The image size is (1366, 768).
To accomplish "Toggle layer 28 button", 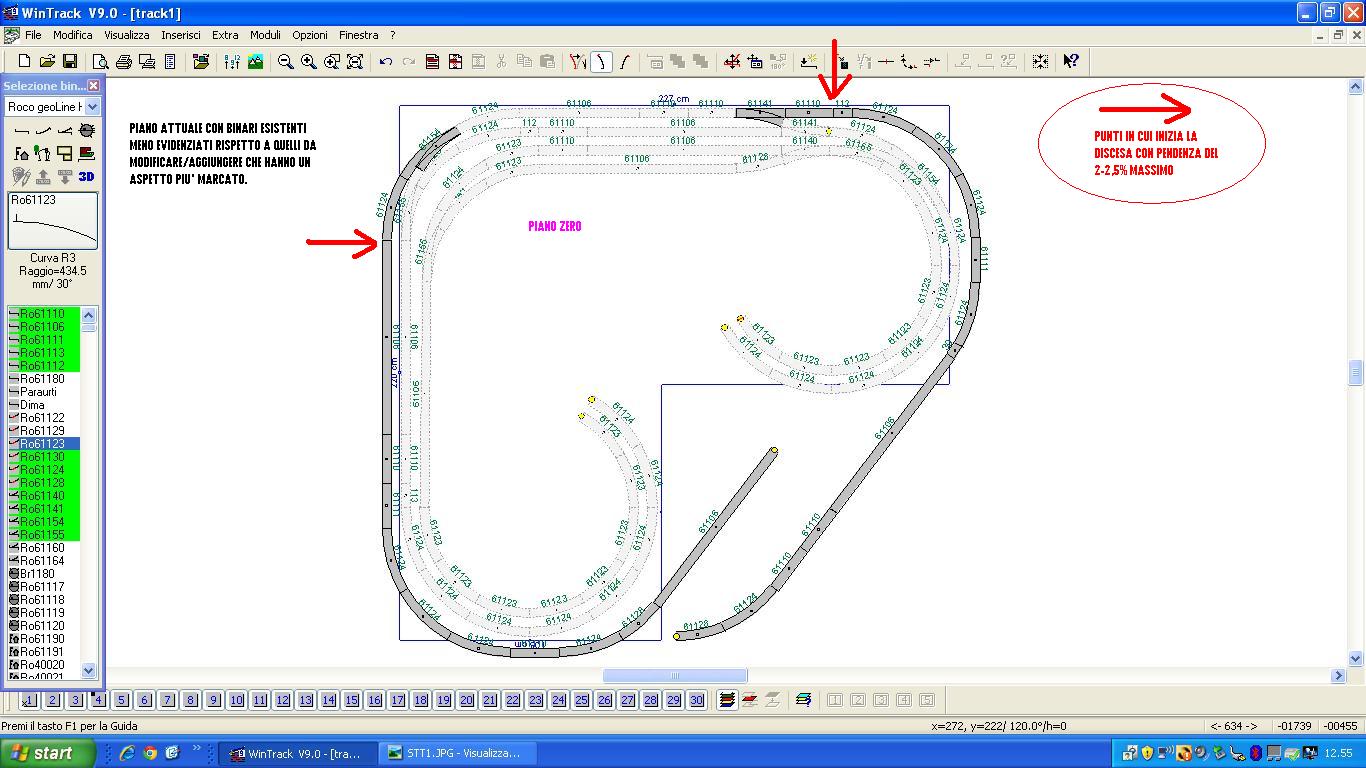I will click(x=650, y=700).
